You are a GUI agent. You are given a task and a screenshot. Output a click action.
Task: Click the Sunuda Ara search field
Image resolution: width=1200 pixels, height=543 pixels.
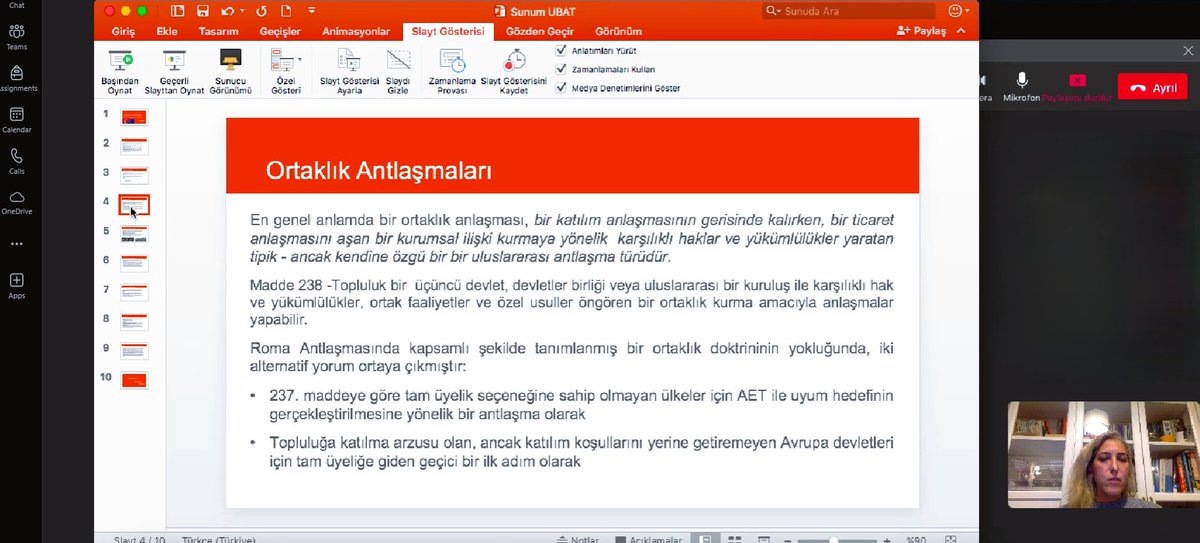pos(849,11)
